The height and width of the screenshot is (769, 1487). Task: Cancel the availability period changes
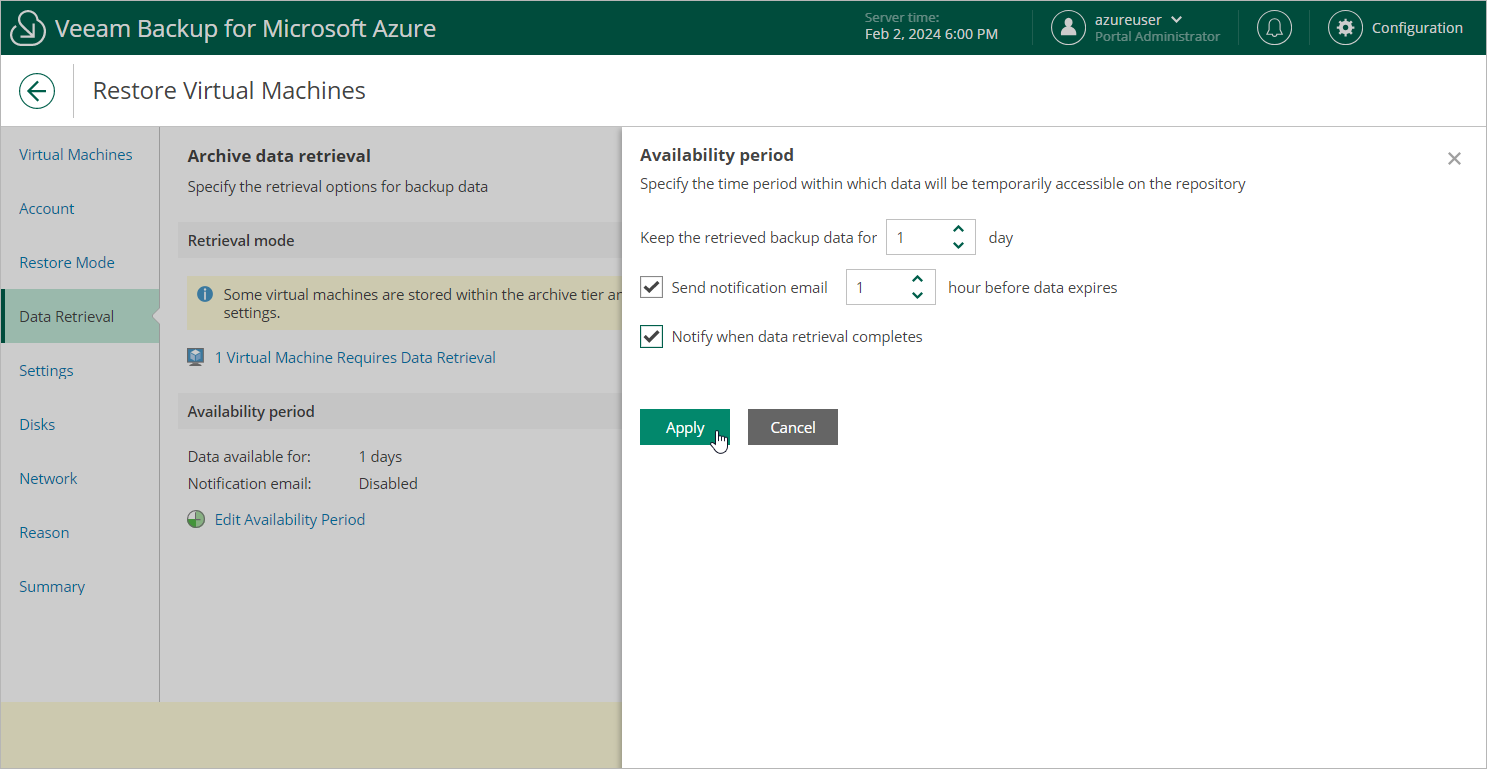[793, 427]
